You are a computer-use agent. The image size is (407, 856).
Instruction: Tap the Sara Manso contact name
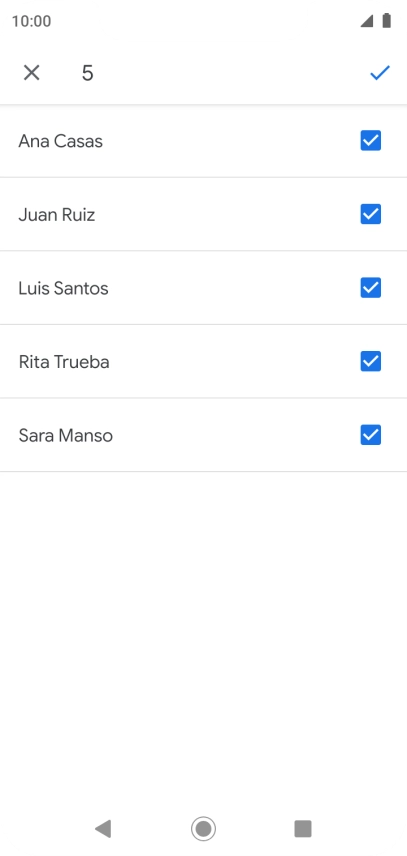[65, 436]
